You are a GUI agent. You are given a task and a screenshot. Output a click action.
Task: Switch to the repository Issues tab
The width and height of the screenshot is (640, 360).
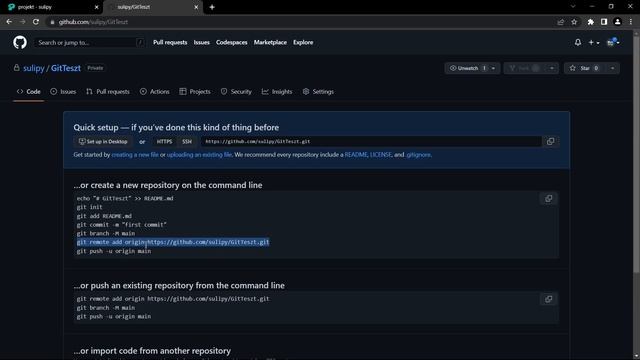coord(63,92)
